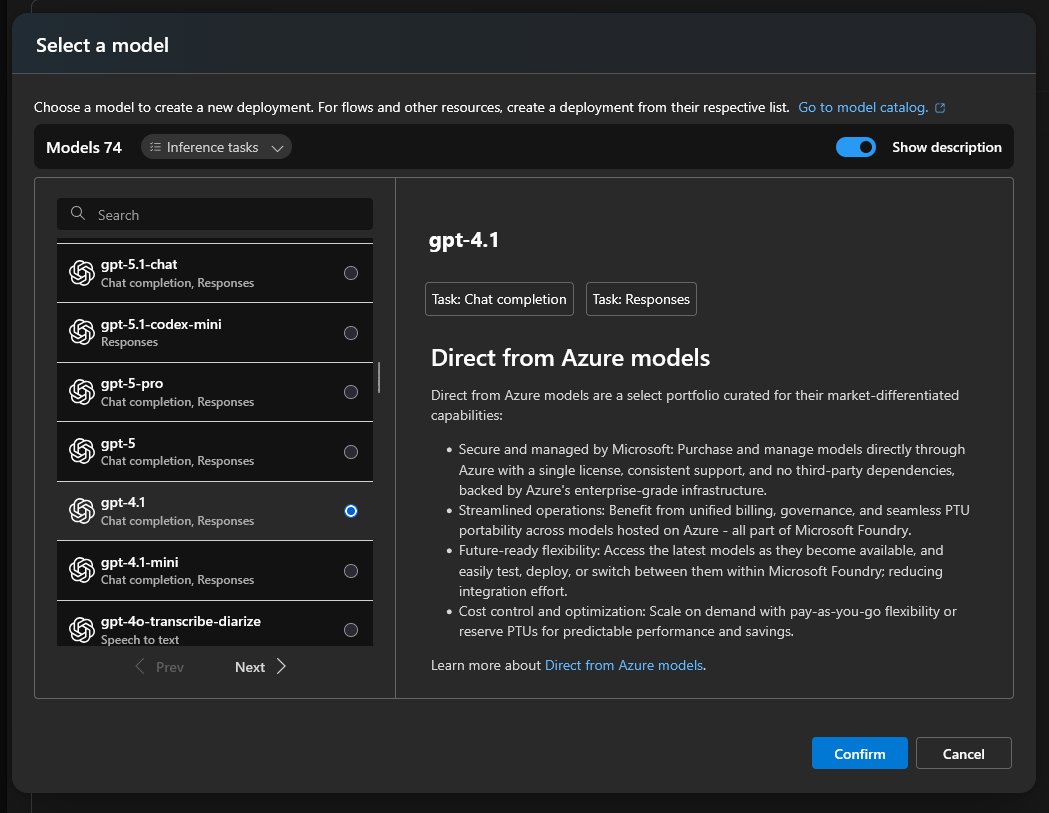Select the radio button in the gpt-5 row
1049x813 pixels.
(351, 452)
